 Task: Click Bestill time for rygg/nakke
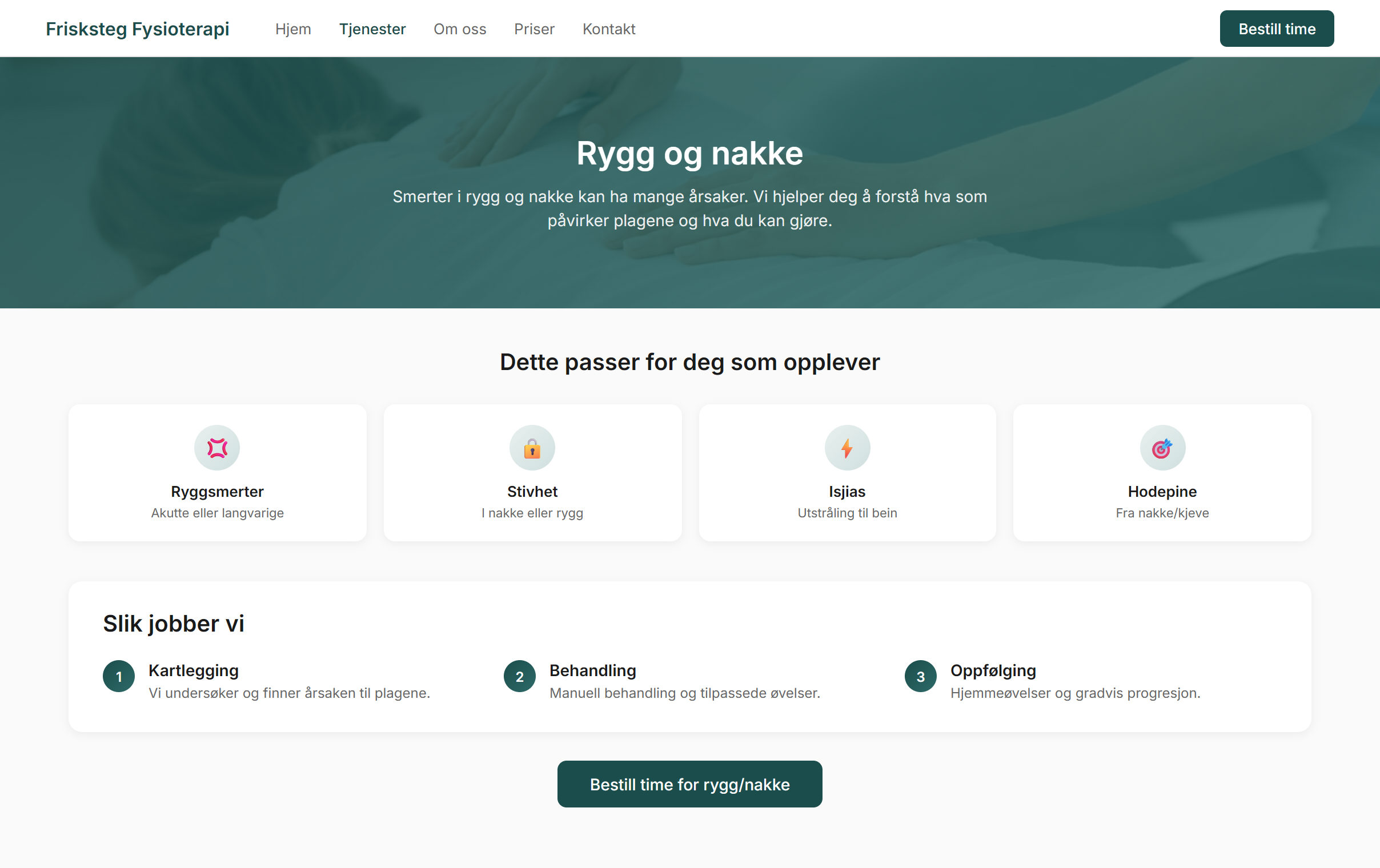689,784
